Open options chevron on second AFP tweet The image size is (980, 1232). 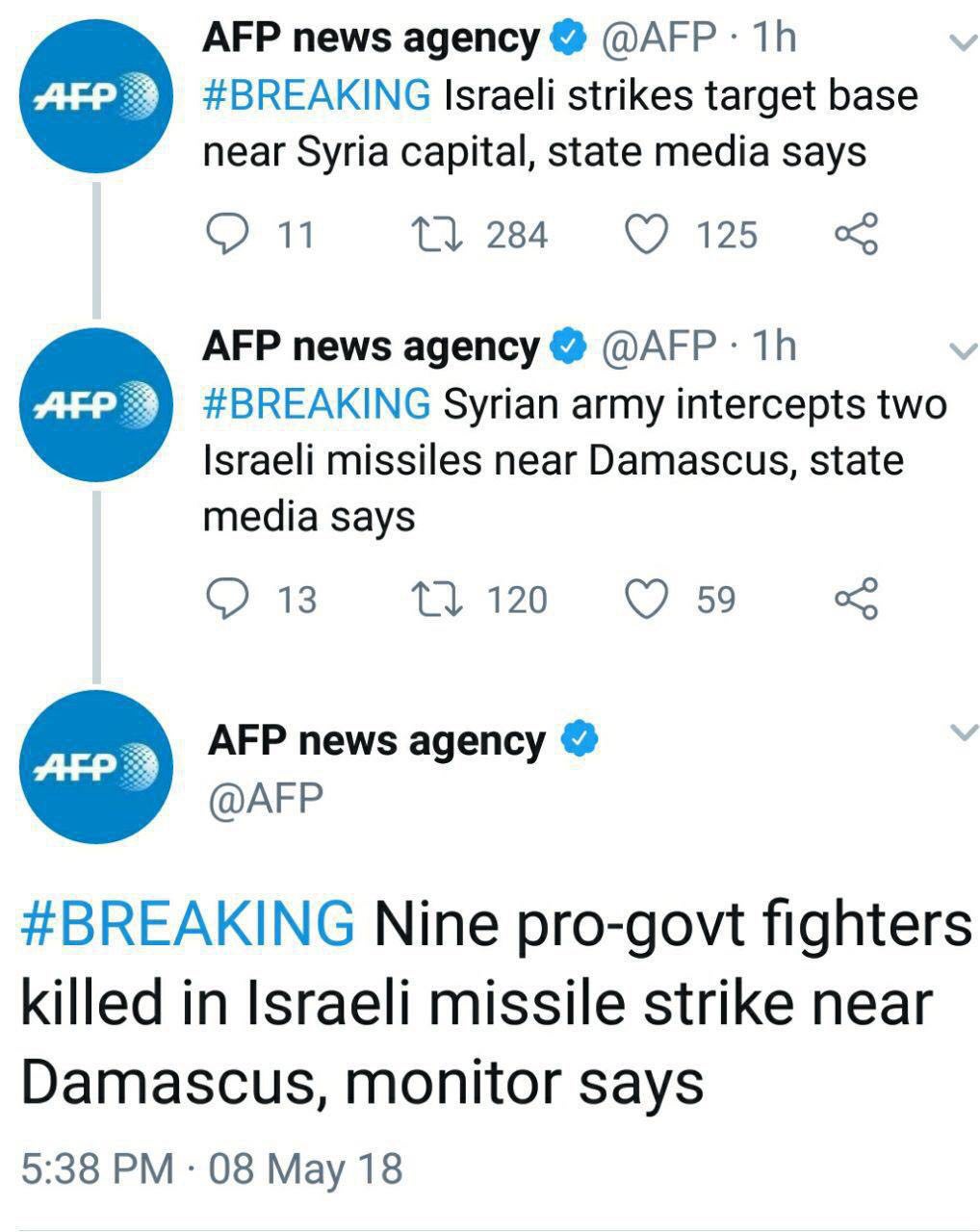[962, 350]
